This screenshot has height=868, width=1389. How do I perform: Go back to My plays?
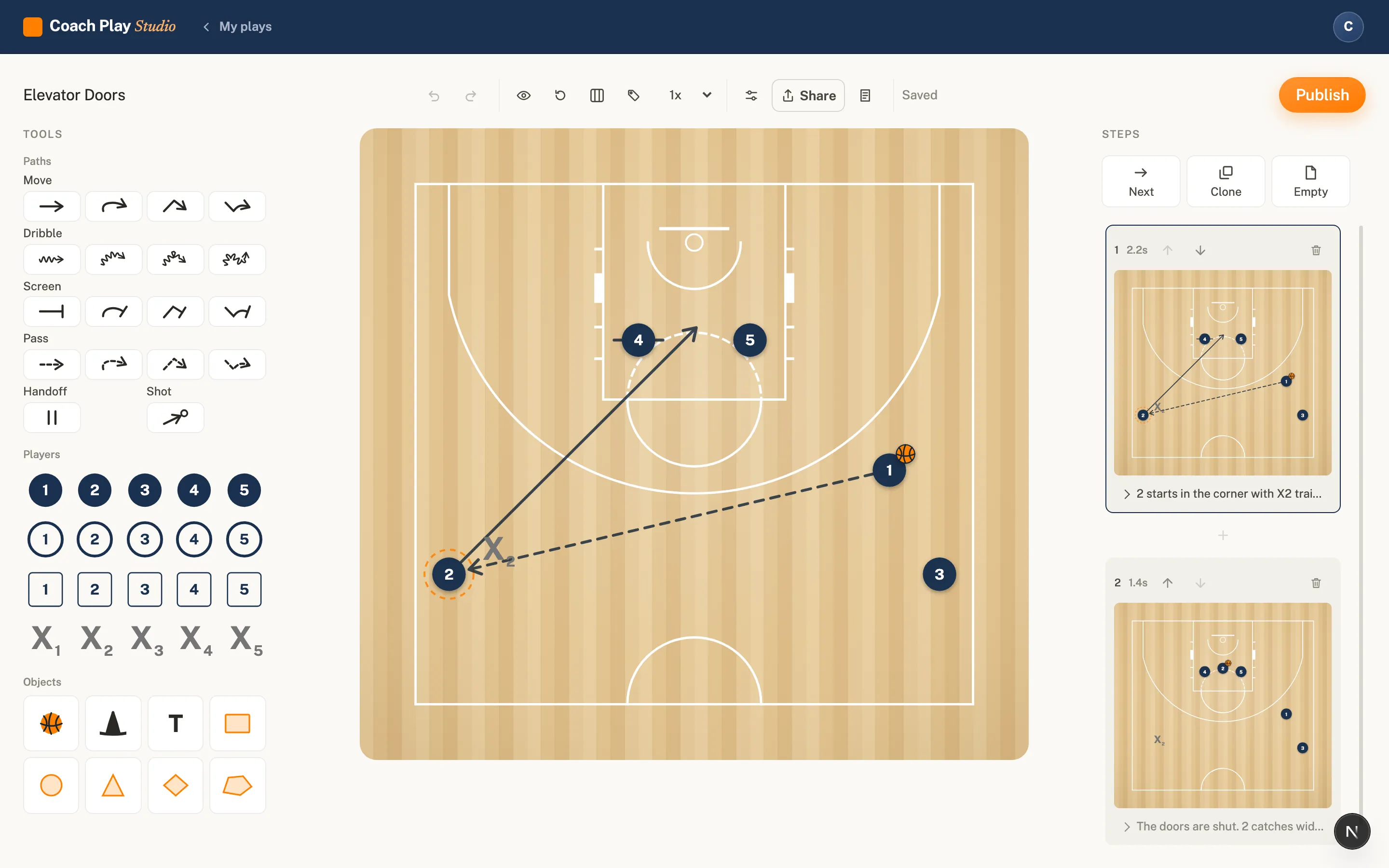coord(238,27)
